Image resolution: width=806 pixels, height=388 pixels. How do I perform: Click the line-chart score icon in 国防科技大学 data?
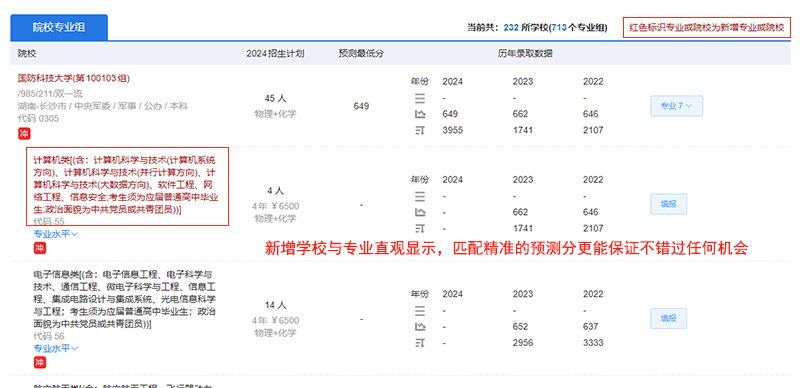(420, 114)
